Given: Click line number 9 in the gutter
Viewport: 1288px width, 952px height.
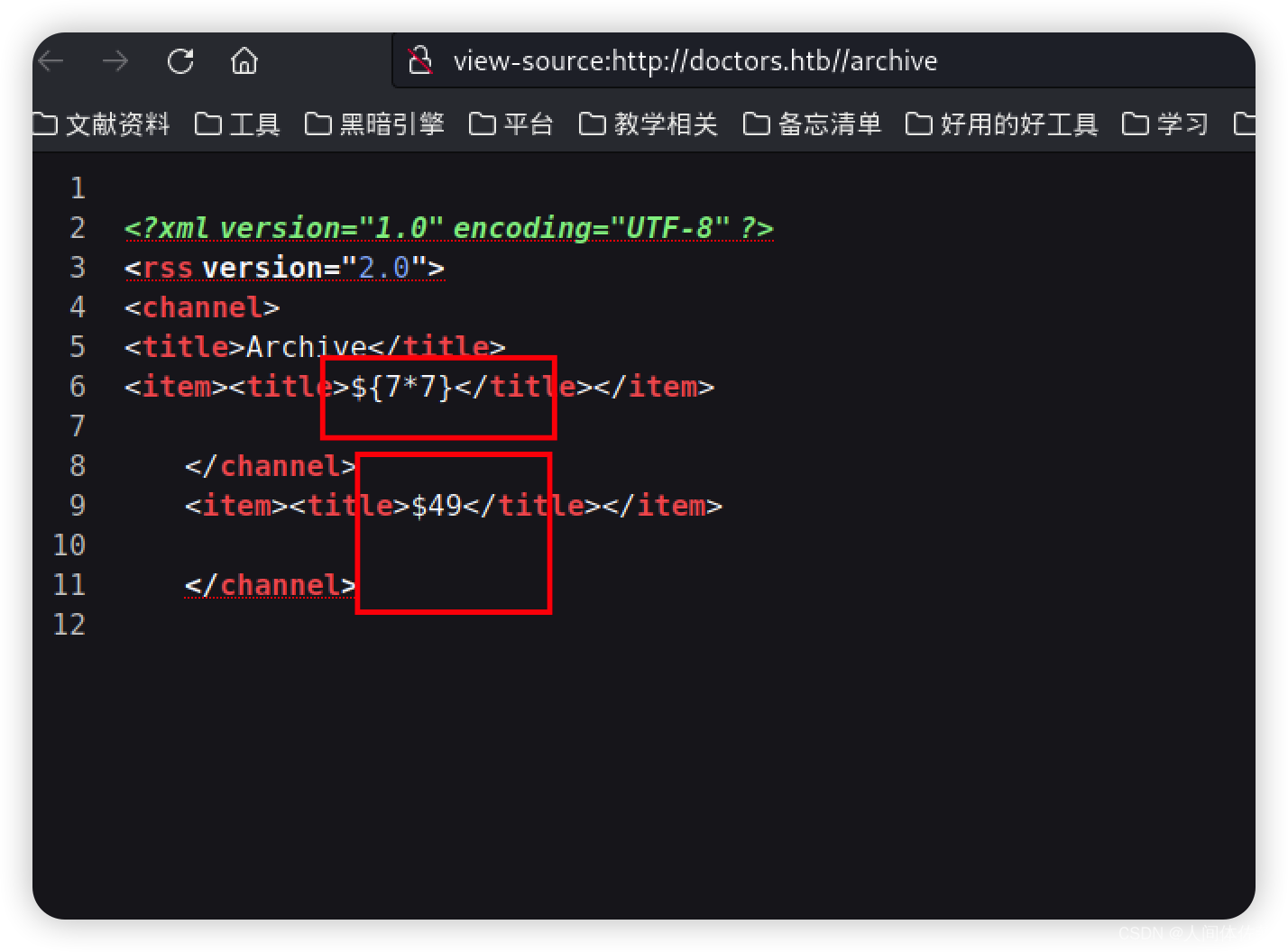Looking at the screenshot, I should 78,506.
